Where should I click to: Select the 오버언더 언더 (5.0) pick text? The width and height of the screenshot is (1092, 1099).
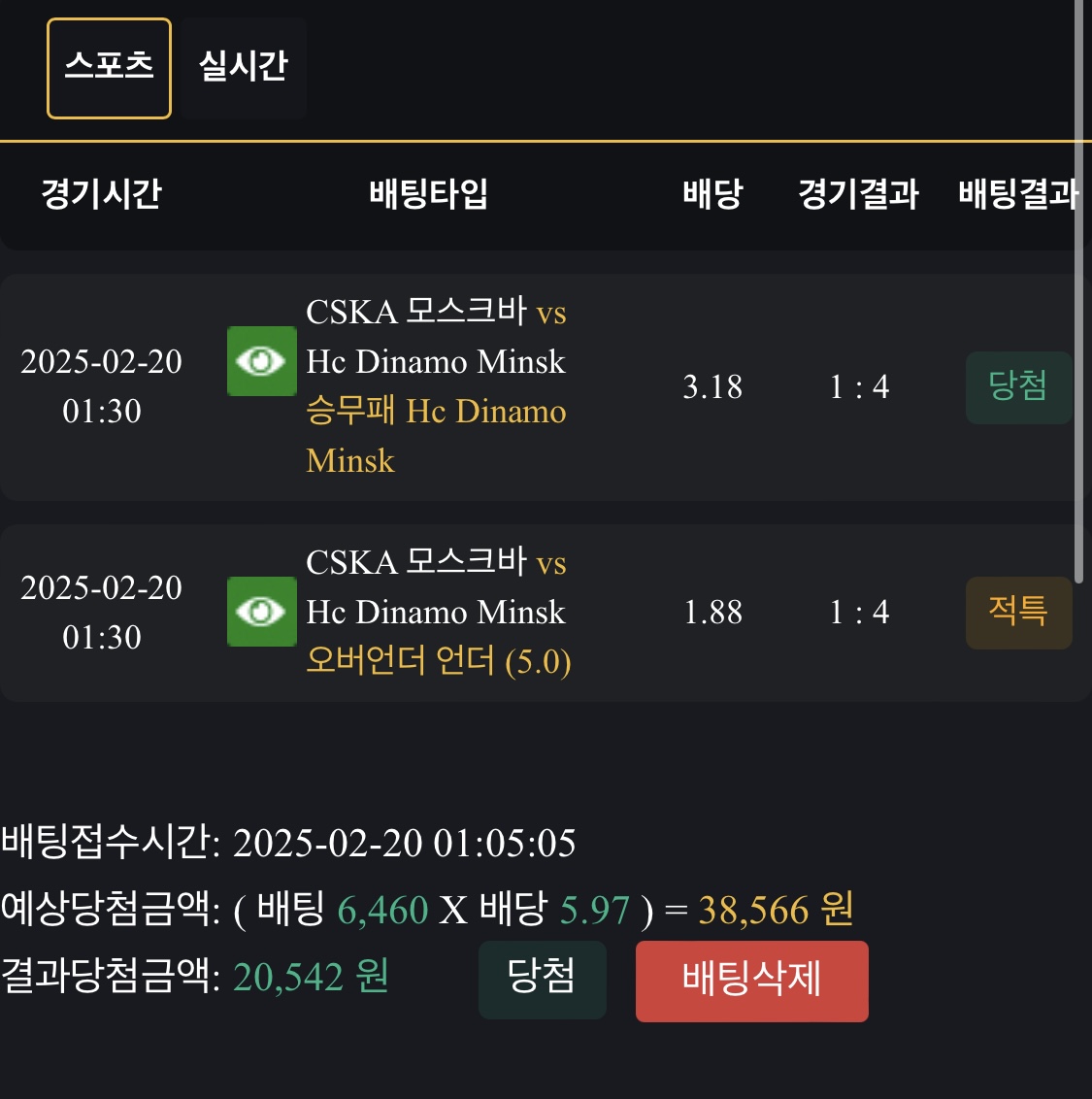[438, 662]
